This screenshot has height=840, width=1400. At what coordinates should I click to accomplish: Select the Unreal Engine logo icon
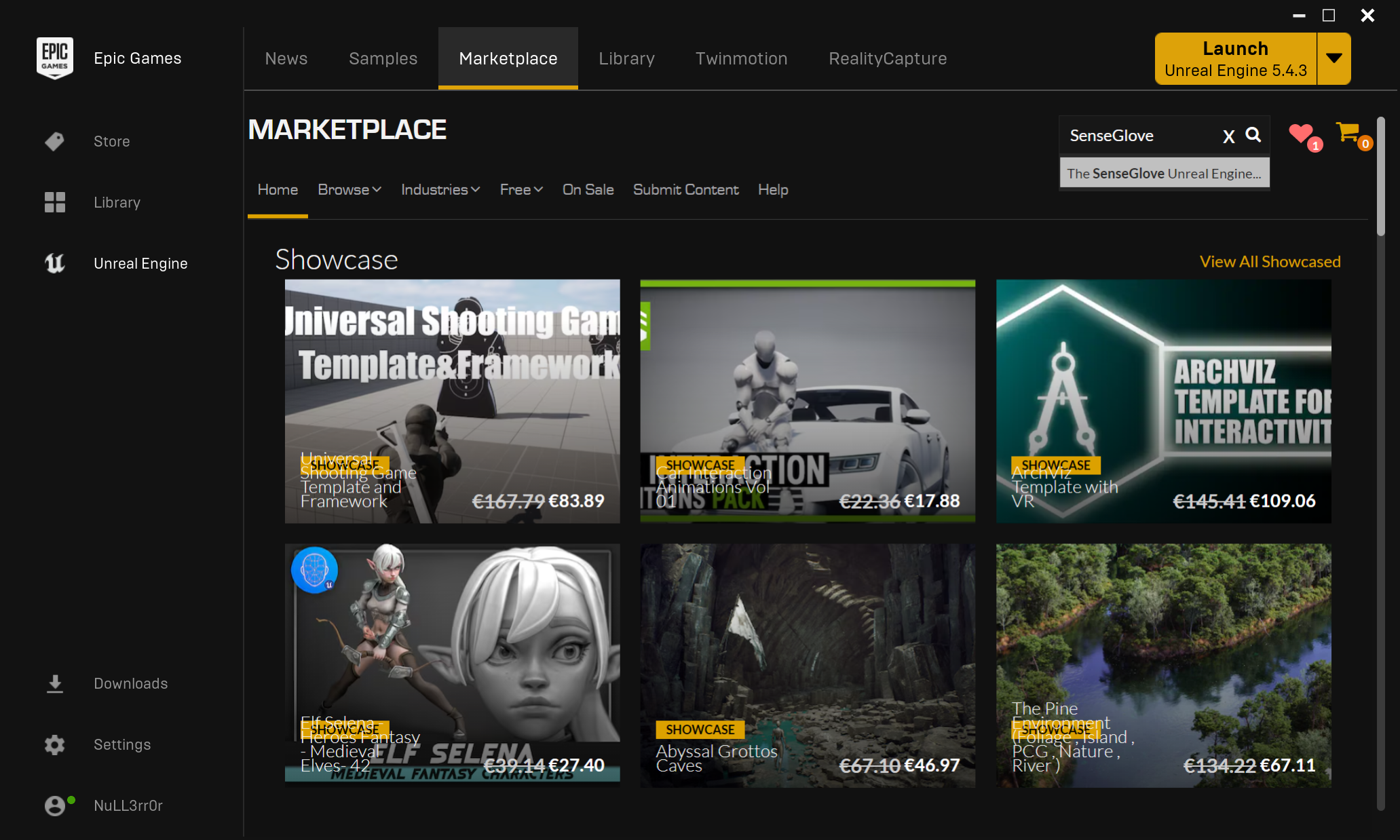pos(54,263)
